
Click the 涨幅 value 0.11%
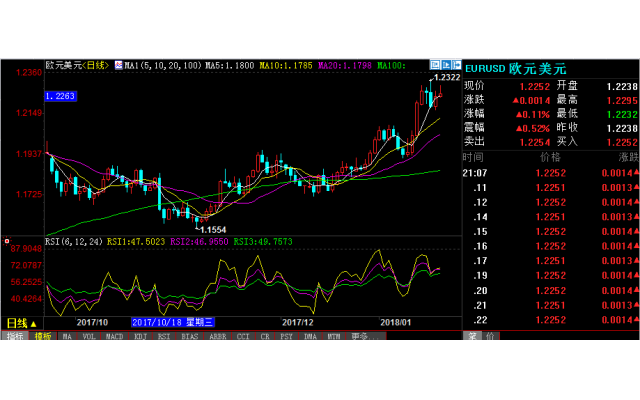click(x=533, y=114)
